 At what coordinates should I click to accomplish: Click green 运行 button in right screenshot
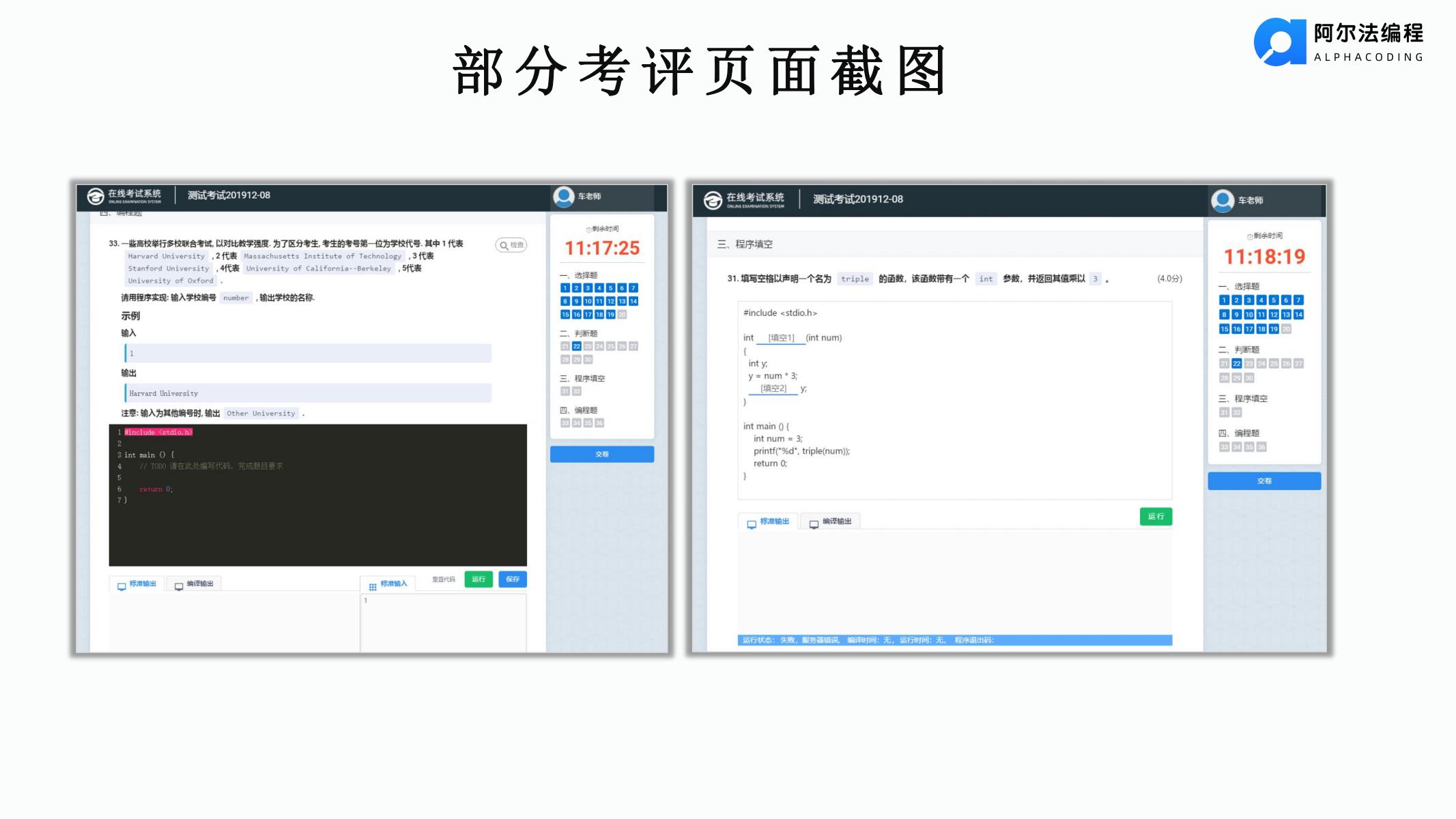tap(1156, 517)
